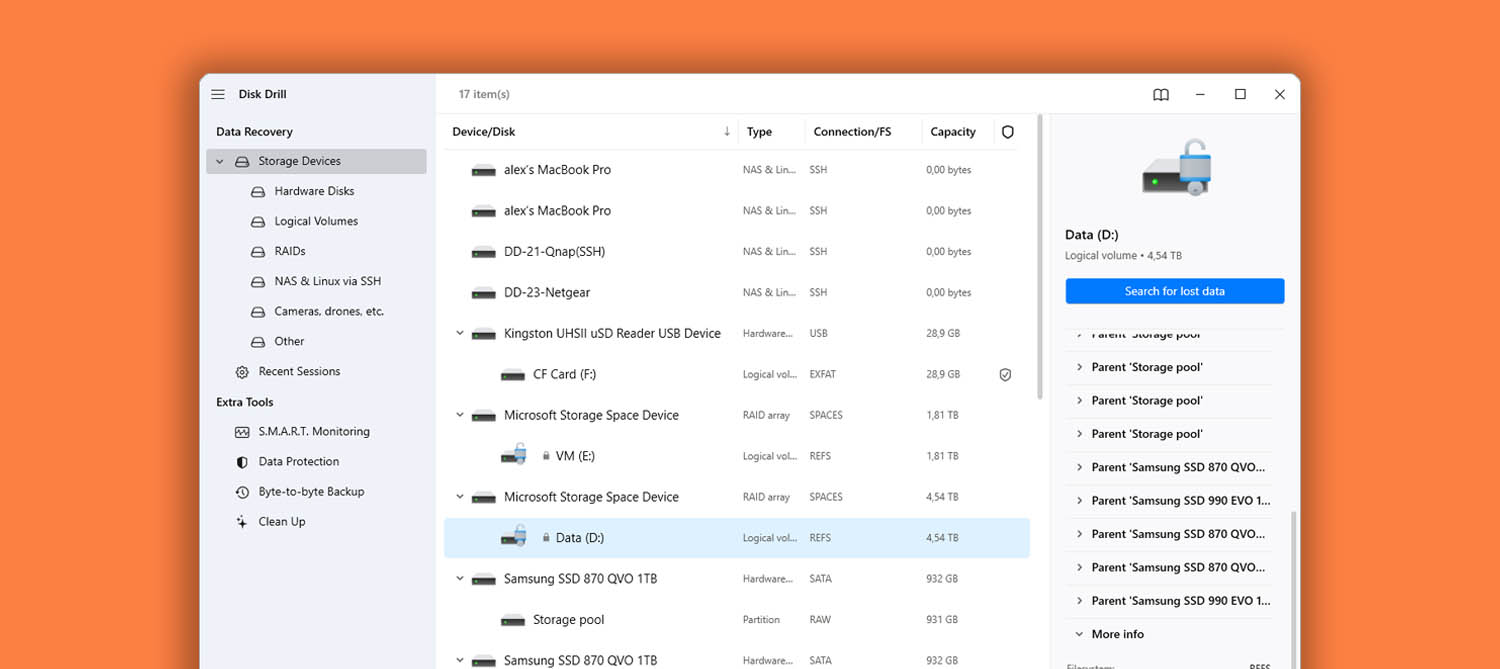The height and width of the screenshot is (669, 1500).
Task: Collapse the Microsoft Storage Space Device entry
Action: click(460, 415)
